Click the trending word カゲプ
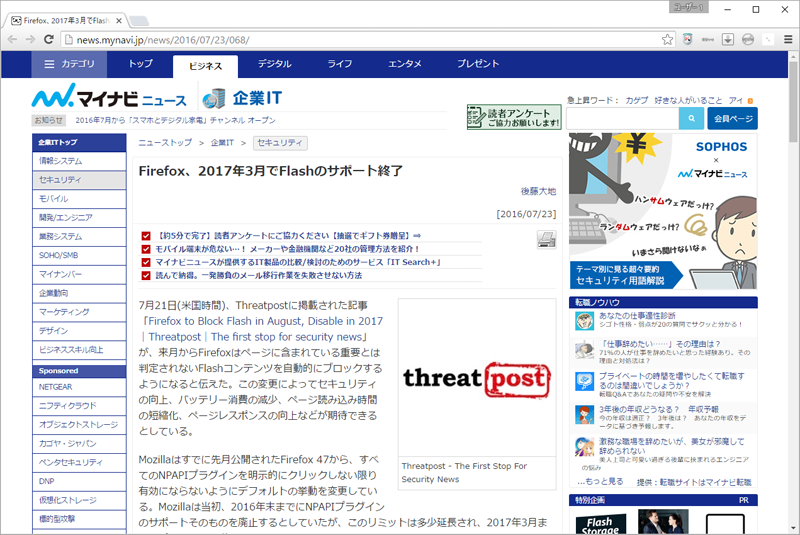 pyautogui.click(x=637, y=100)
